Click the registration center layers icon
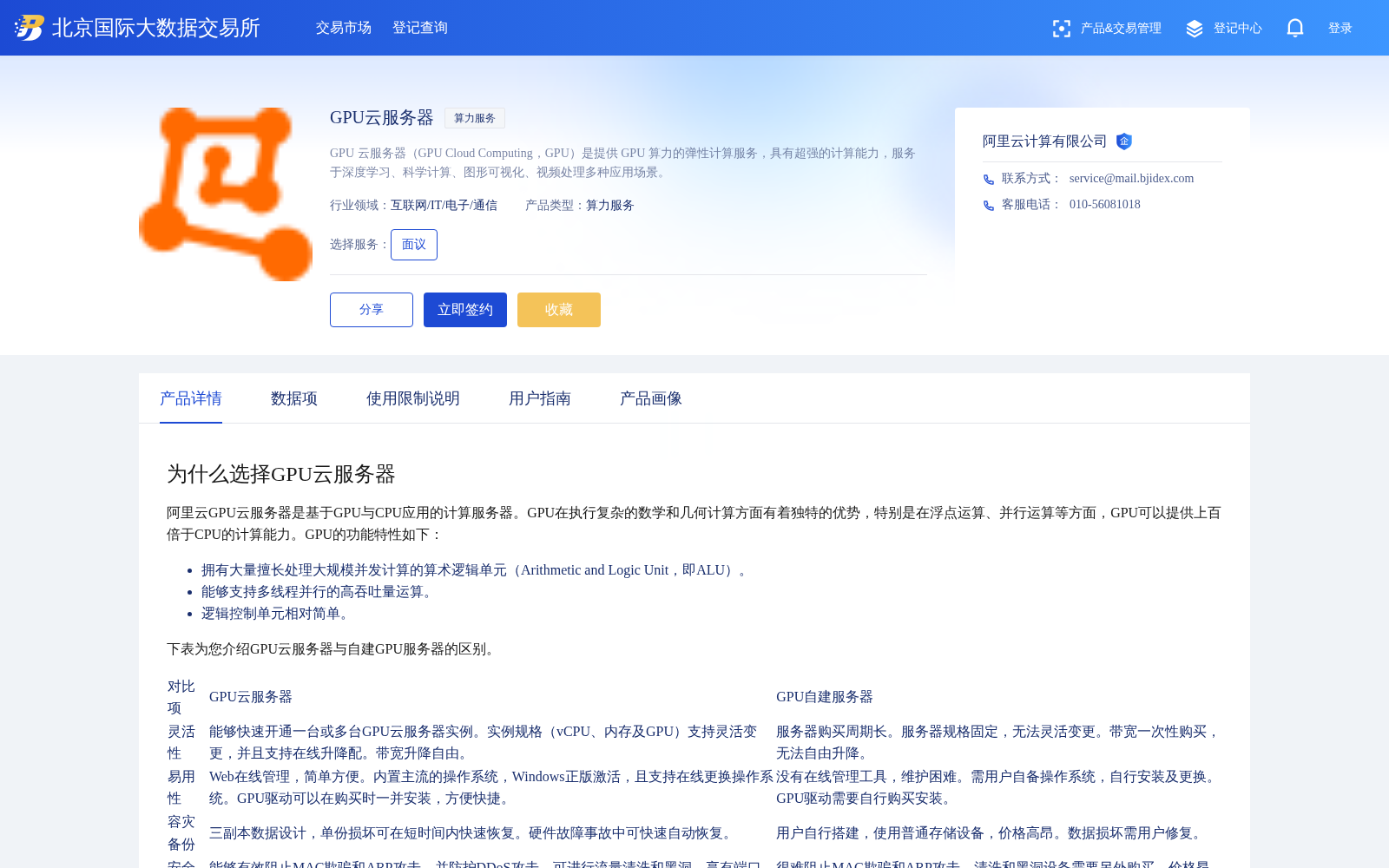Viewport: 1389px width, 868px height. tap(1195, 29)
